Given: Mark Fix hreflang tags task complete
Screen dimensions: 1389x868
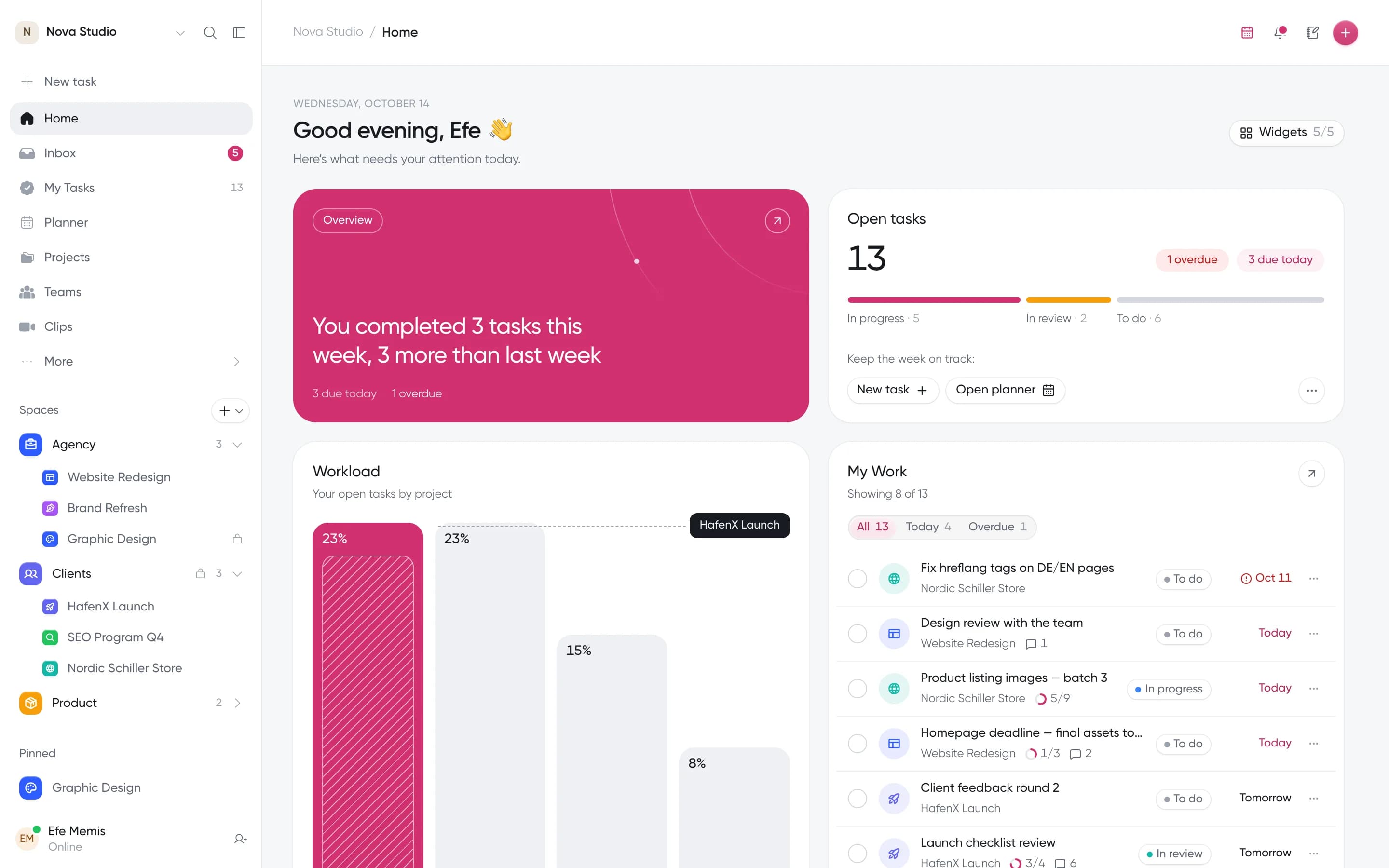Looking at the screenshot, I should 858,579.
